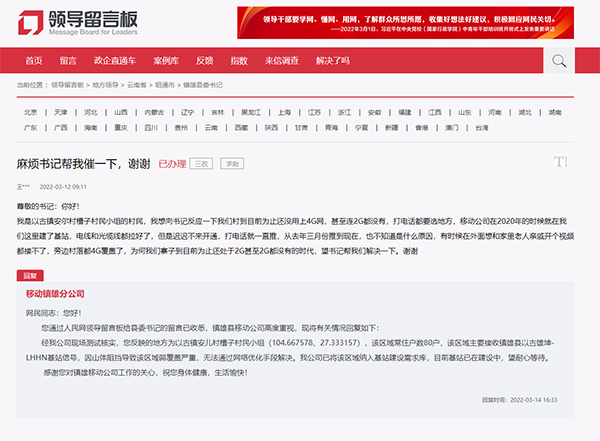This screenshot has height=441, width=600.
Task: Select 北京 in the province list
Action: [x=31, y=112]
